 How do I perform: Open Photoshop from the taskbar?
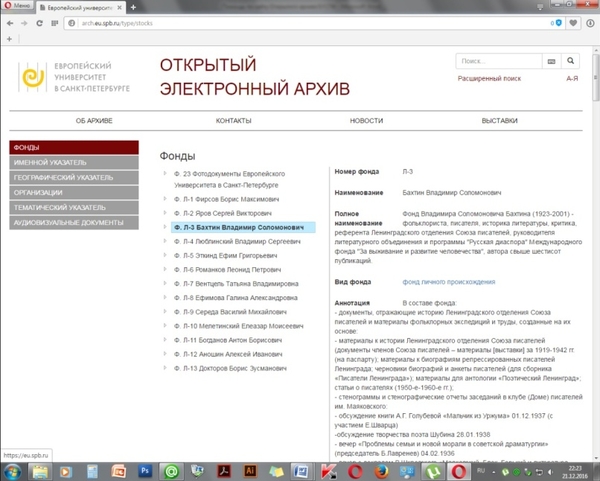coord(144,469)
